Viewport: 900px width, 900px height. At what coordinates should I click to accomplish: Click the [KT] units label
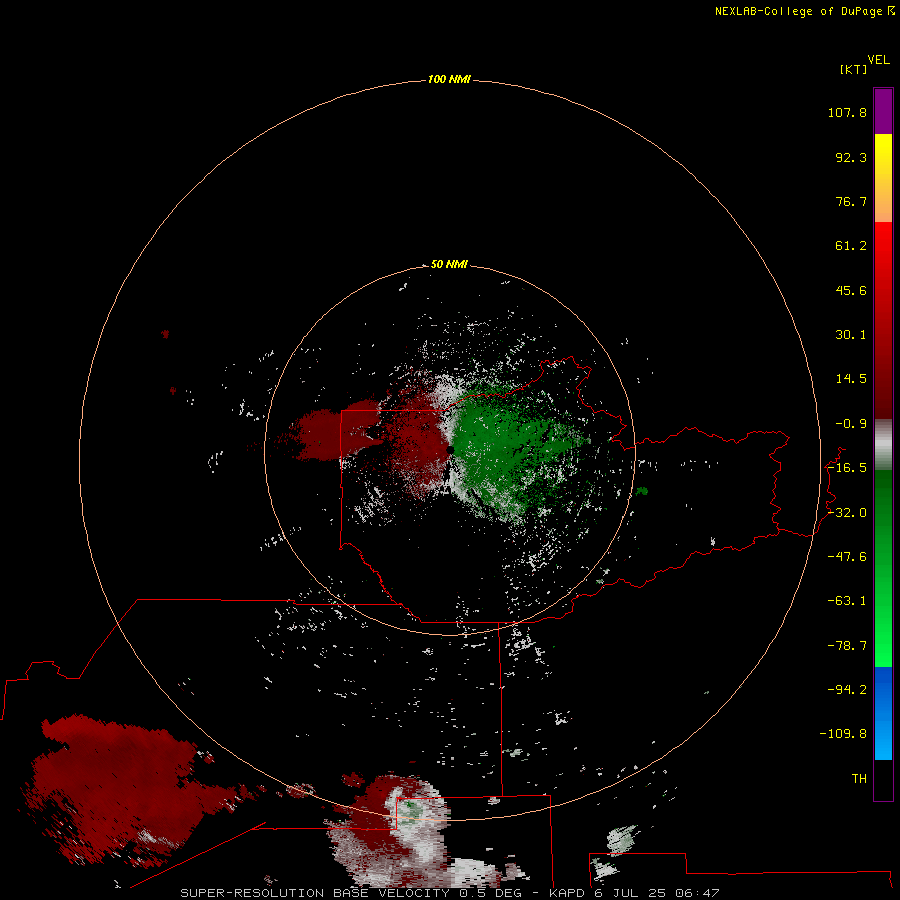[854, 69]
